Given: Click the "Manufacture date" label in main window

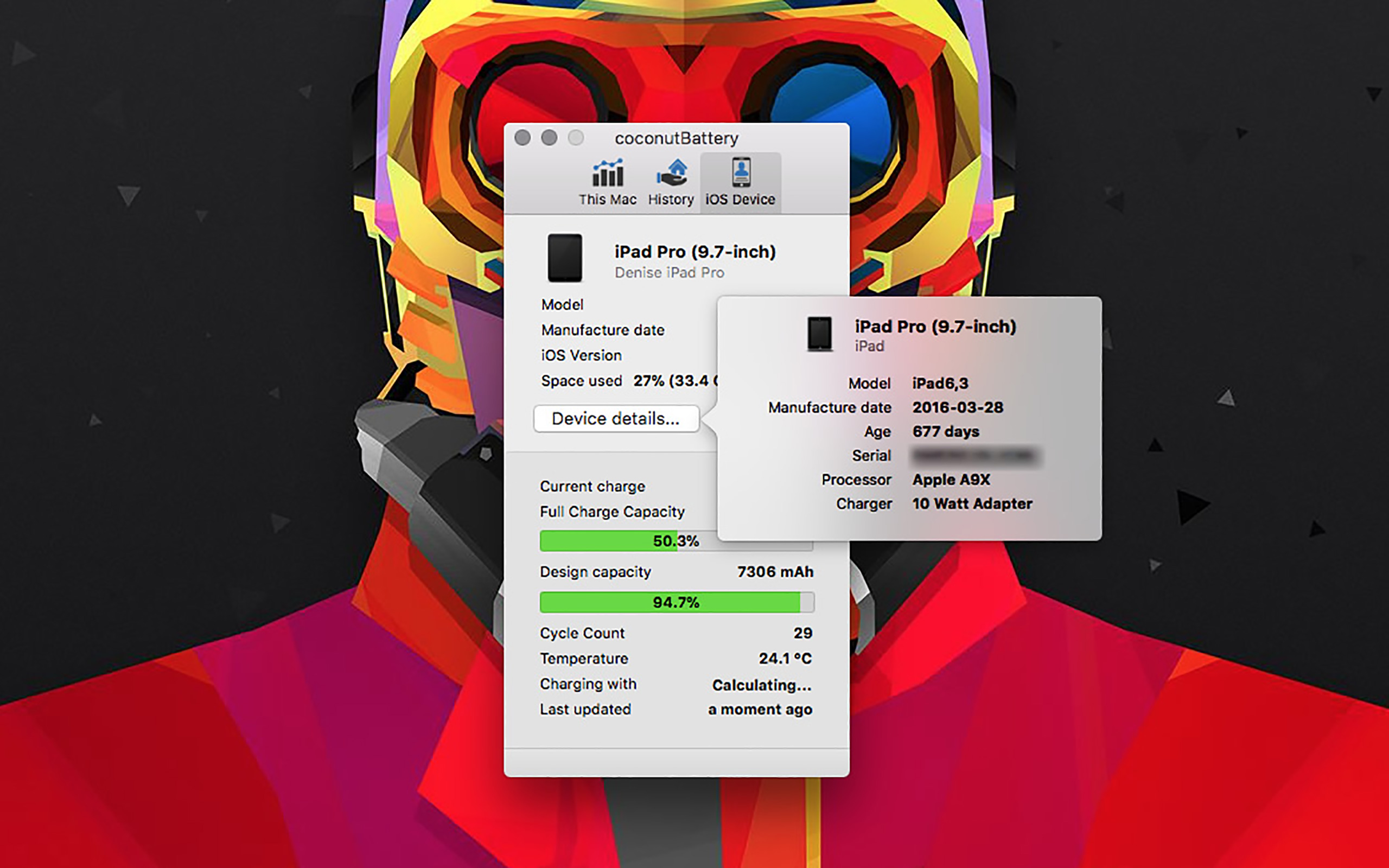Looking at the screenshot, I should [603, 330].
